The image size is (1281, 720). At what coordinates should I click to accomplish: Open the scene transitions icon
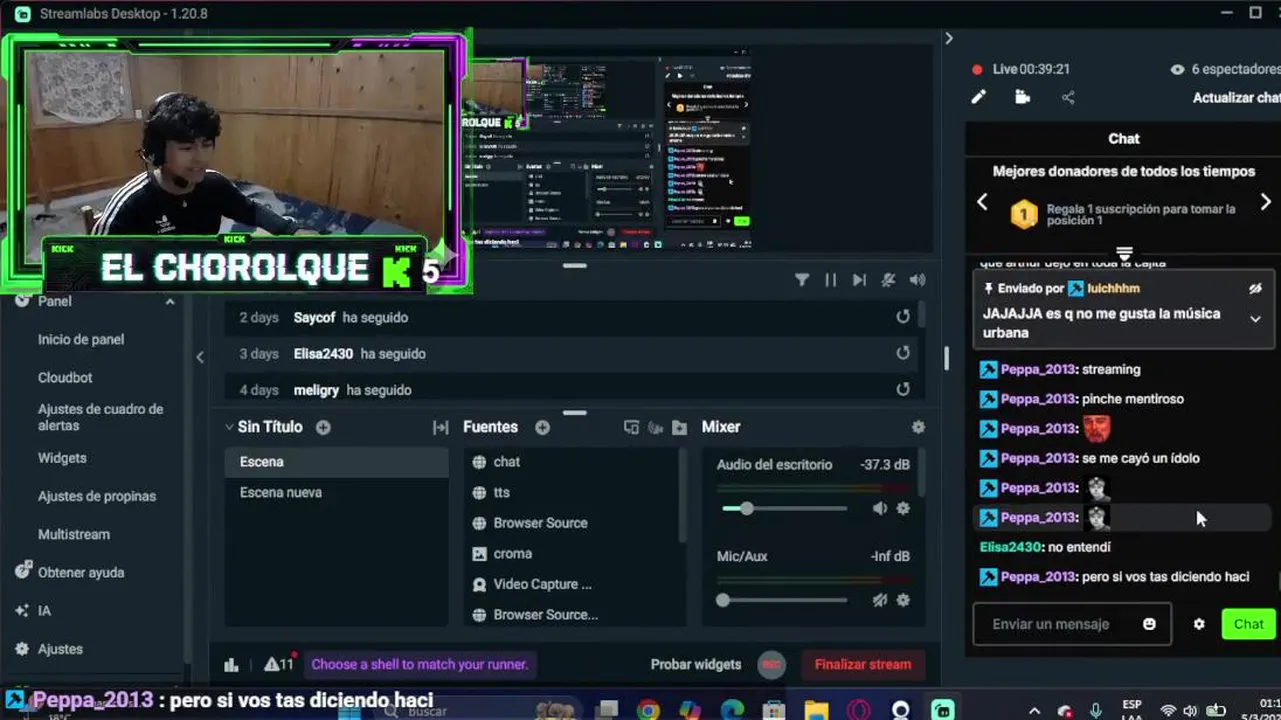pyautogui.click(x=440, y=427)
